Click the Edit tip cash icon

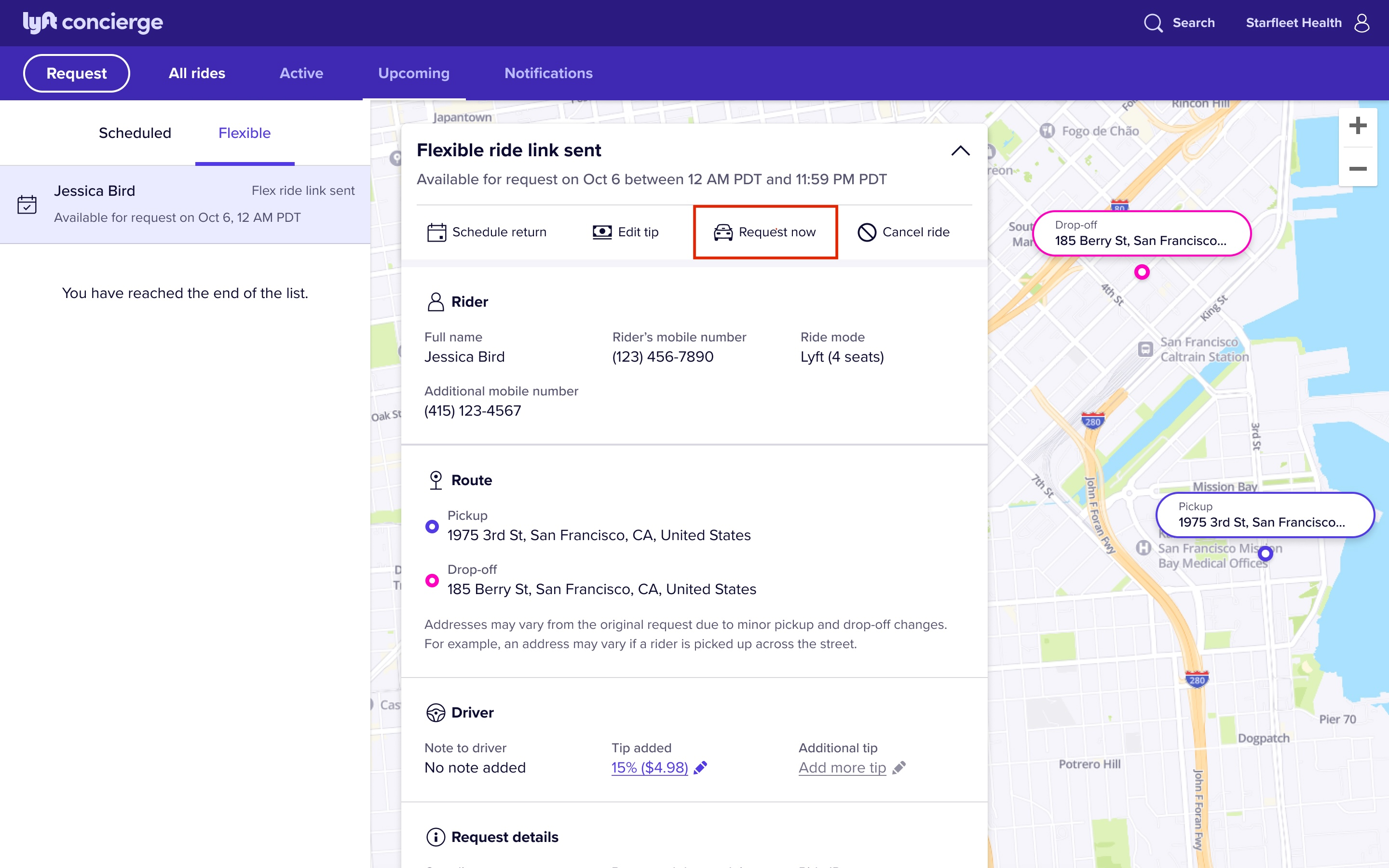pos(602,232)
